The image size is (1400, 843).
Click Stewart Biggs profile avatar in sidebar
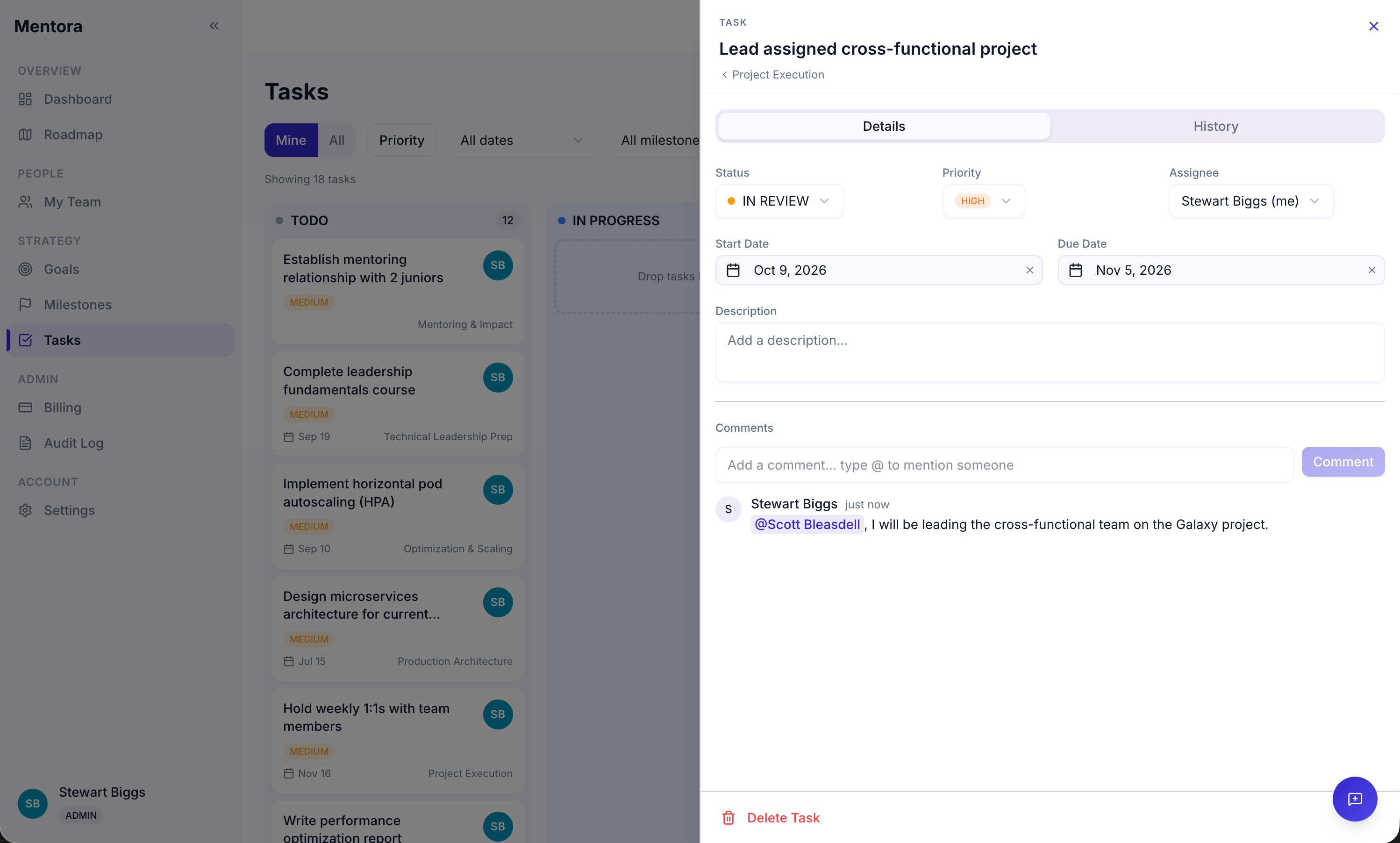point(32,803)
